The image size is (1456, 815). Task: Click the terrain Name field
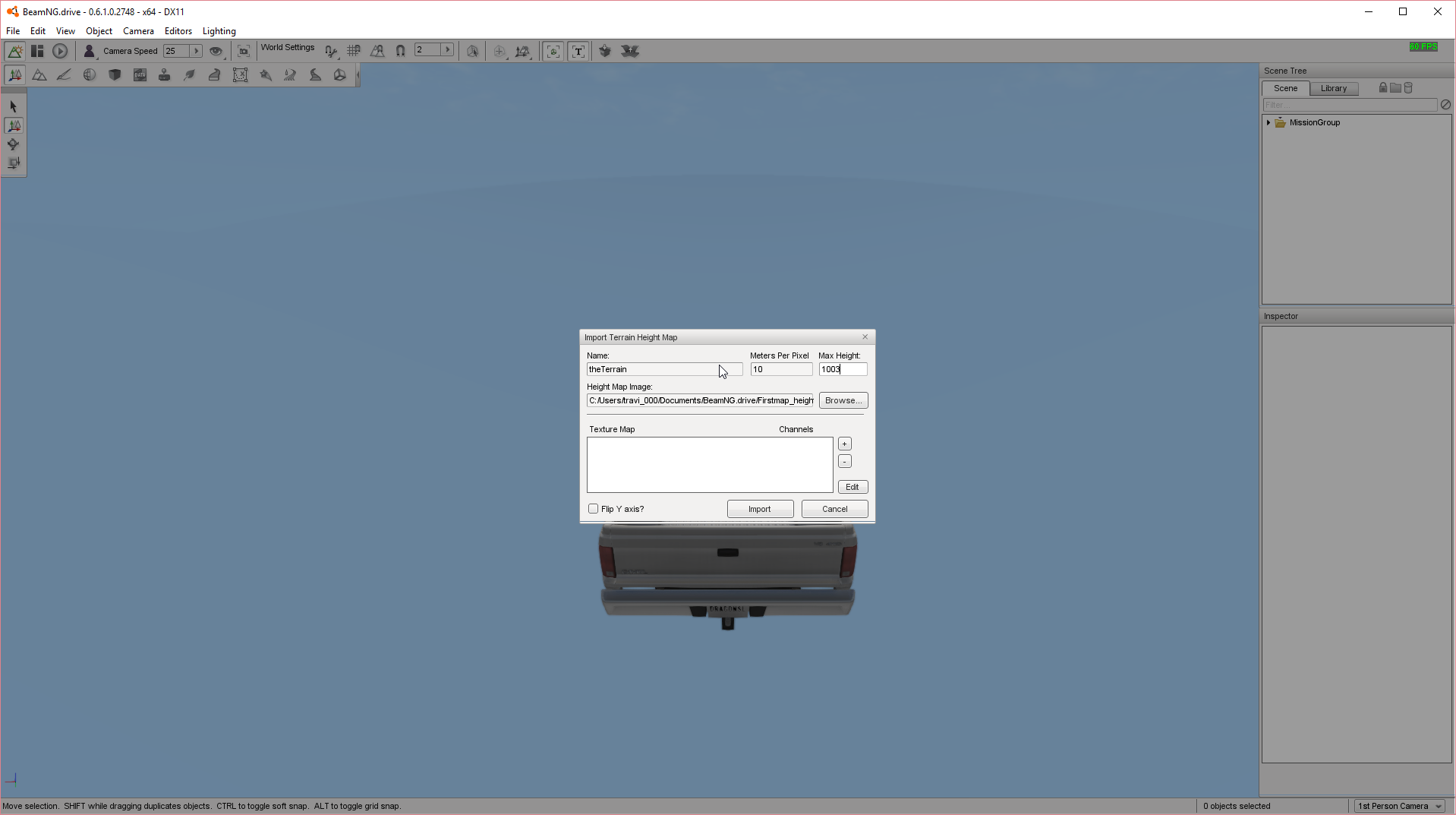pyautogui.click(x=664, y=369)
